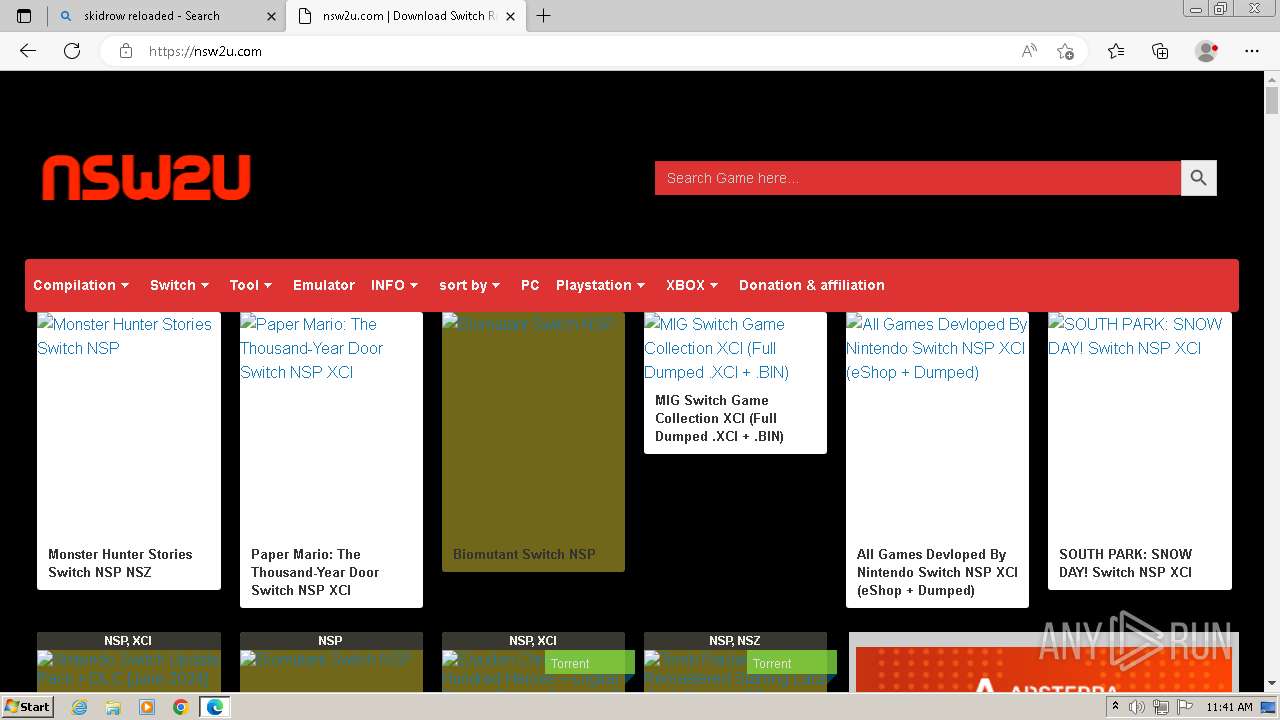Launch Chrome from taskbar
1280x720 pixels.
pos(180,707)
